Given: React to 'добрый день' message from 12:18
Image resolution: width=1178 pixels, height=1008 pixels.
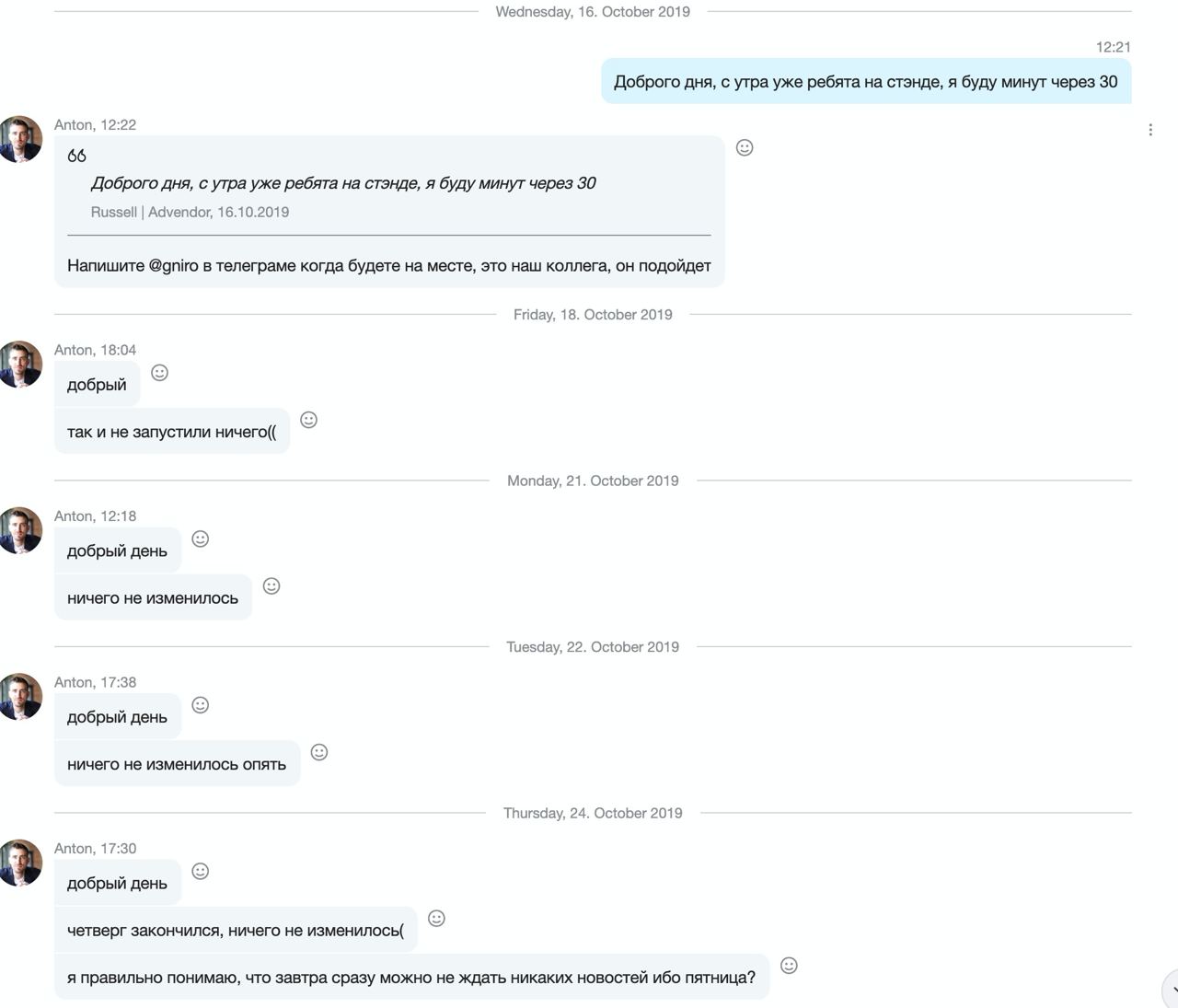Looking at the screenshot, I should (x=200, y=539).
